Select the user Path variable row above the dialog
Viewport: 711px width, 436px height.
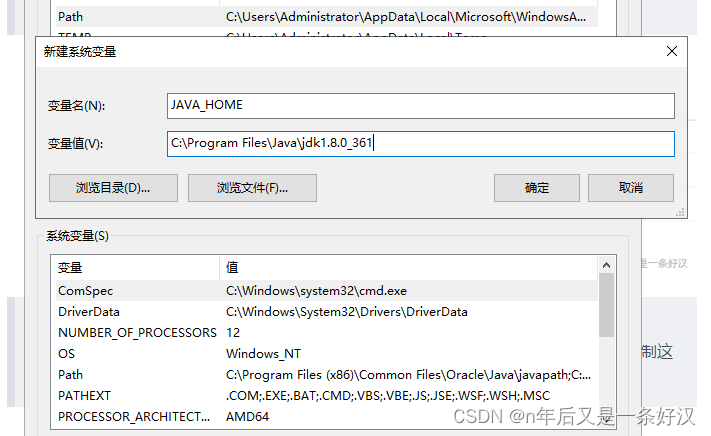[x=326, y=17]
